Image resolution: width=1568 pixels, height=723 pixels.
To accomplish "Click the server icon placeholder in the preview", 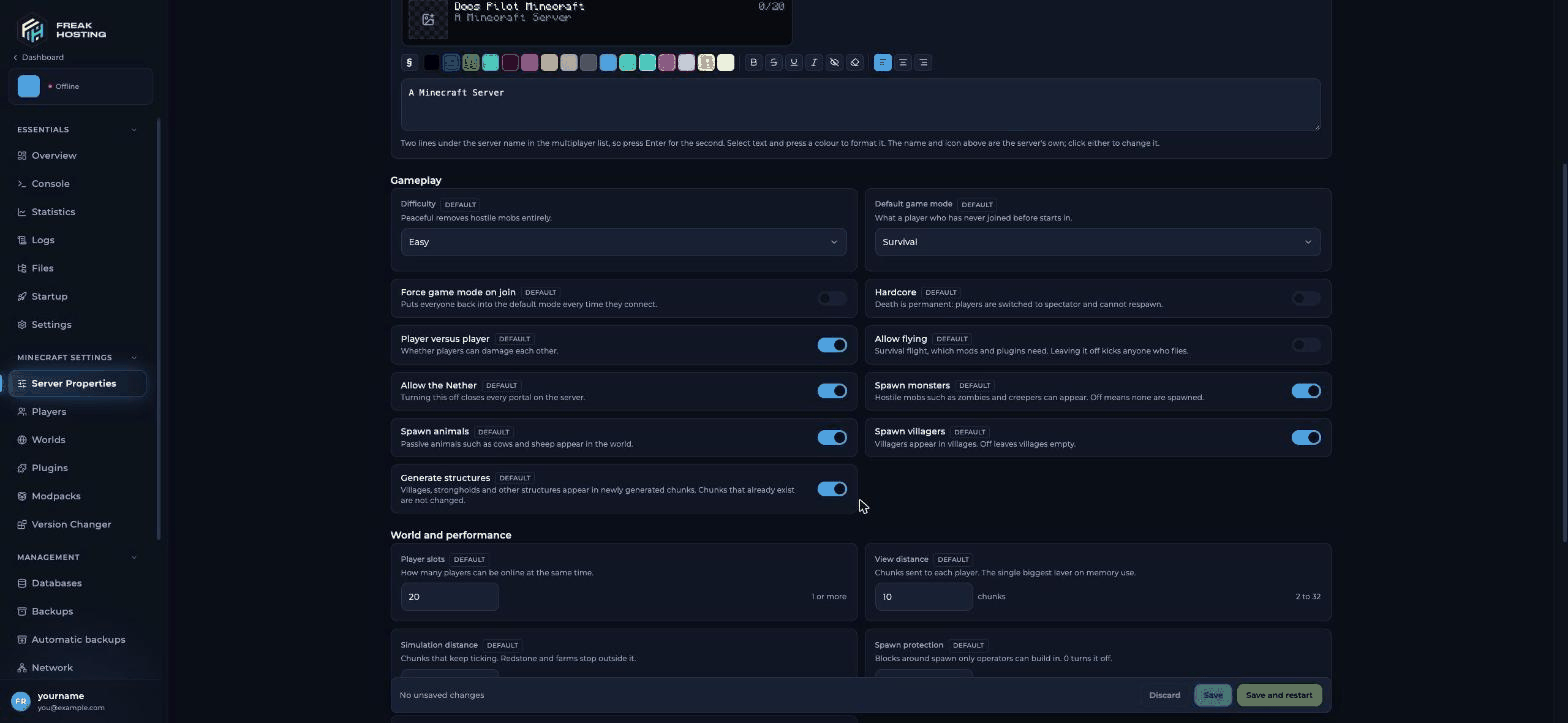I will tap(428, 19).
